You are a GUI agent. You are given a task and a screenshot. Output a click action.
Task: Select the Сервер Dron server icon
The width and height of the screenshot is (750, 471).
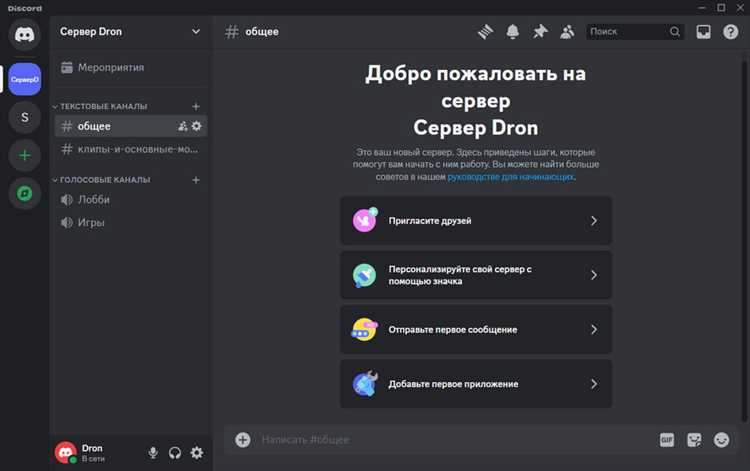tap(24, 79)
